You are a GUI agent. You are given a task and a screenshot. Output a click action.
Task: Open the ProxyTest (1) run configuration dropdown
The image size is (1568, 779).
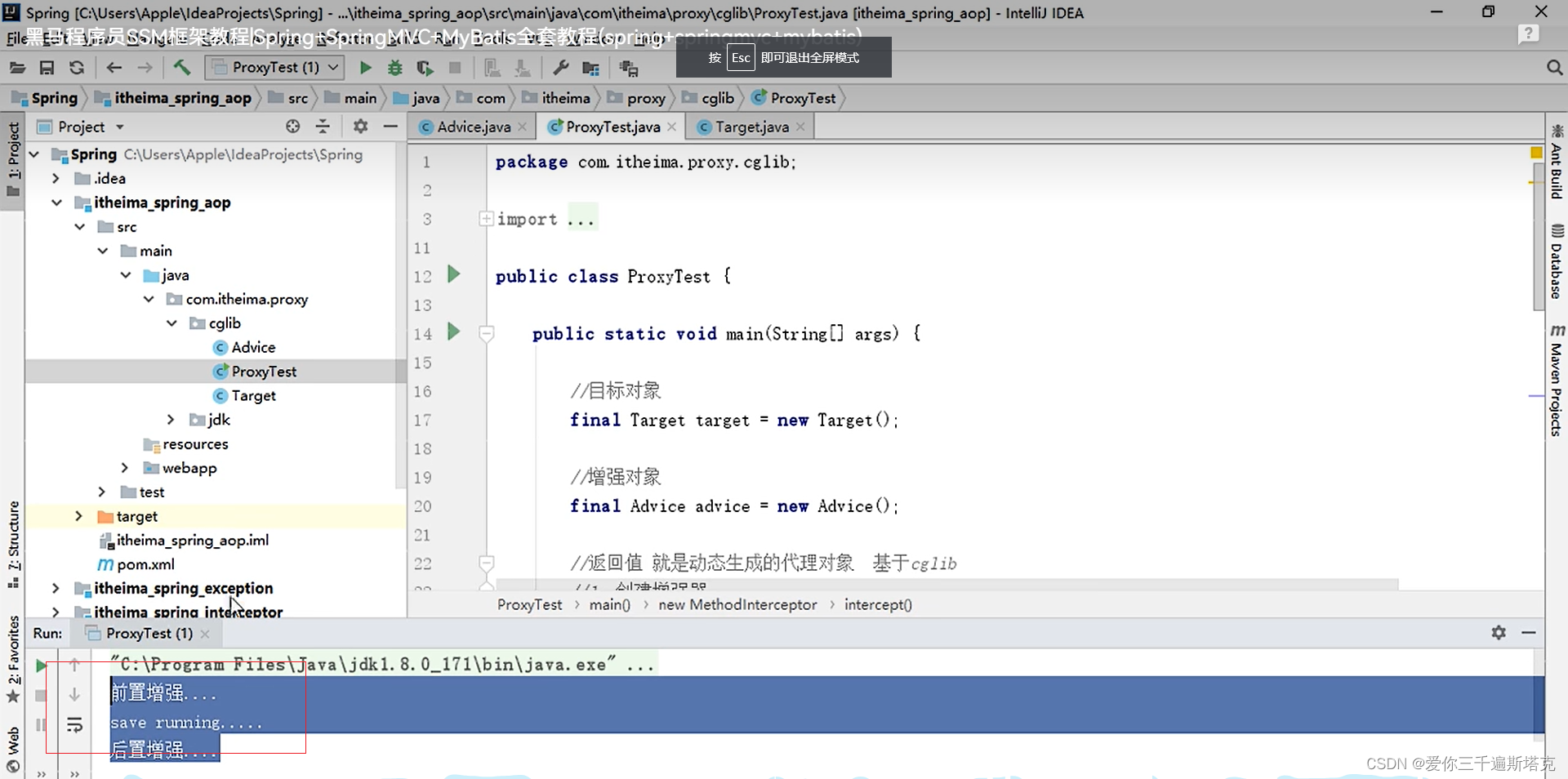[x=275, y=68]
